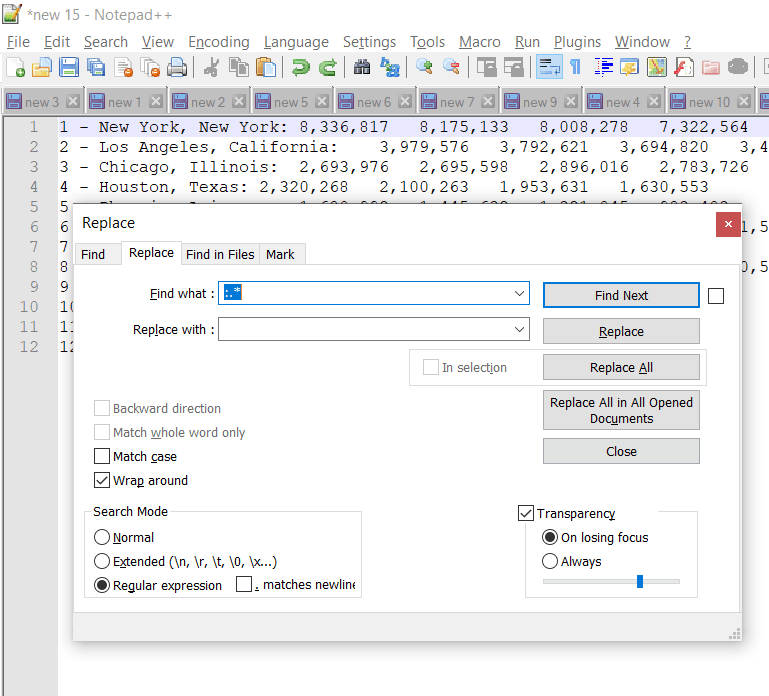Switch to the Mark tab

281,255
